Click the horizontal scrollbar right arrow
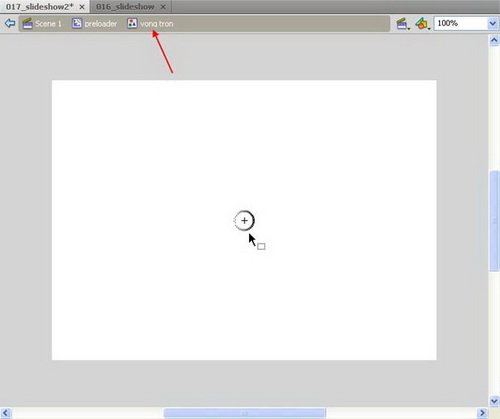This screenshot has height=419, width=500. pos(482,413)
